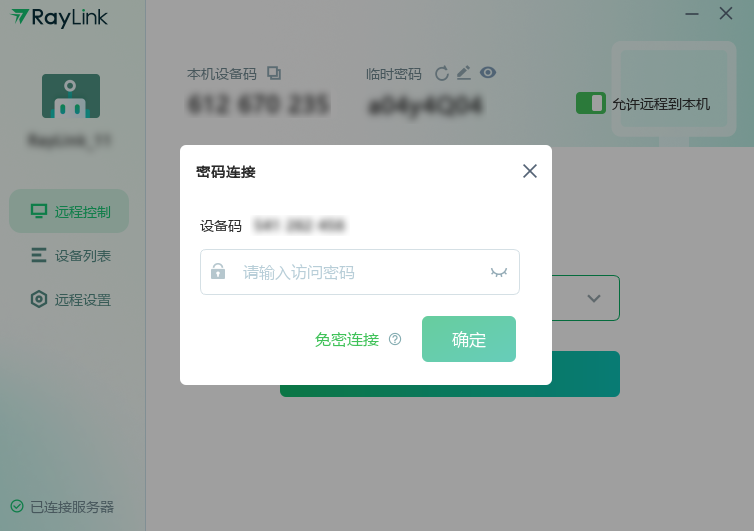
Task: Close the 密码连接 dialog
Action: tap(529, 171)
